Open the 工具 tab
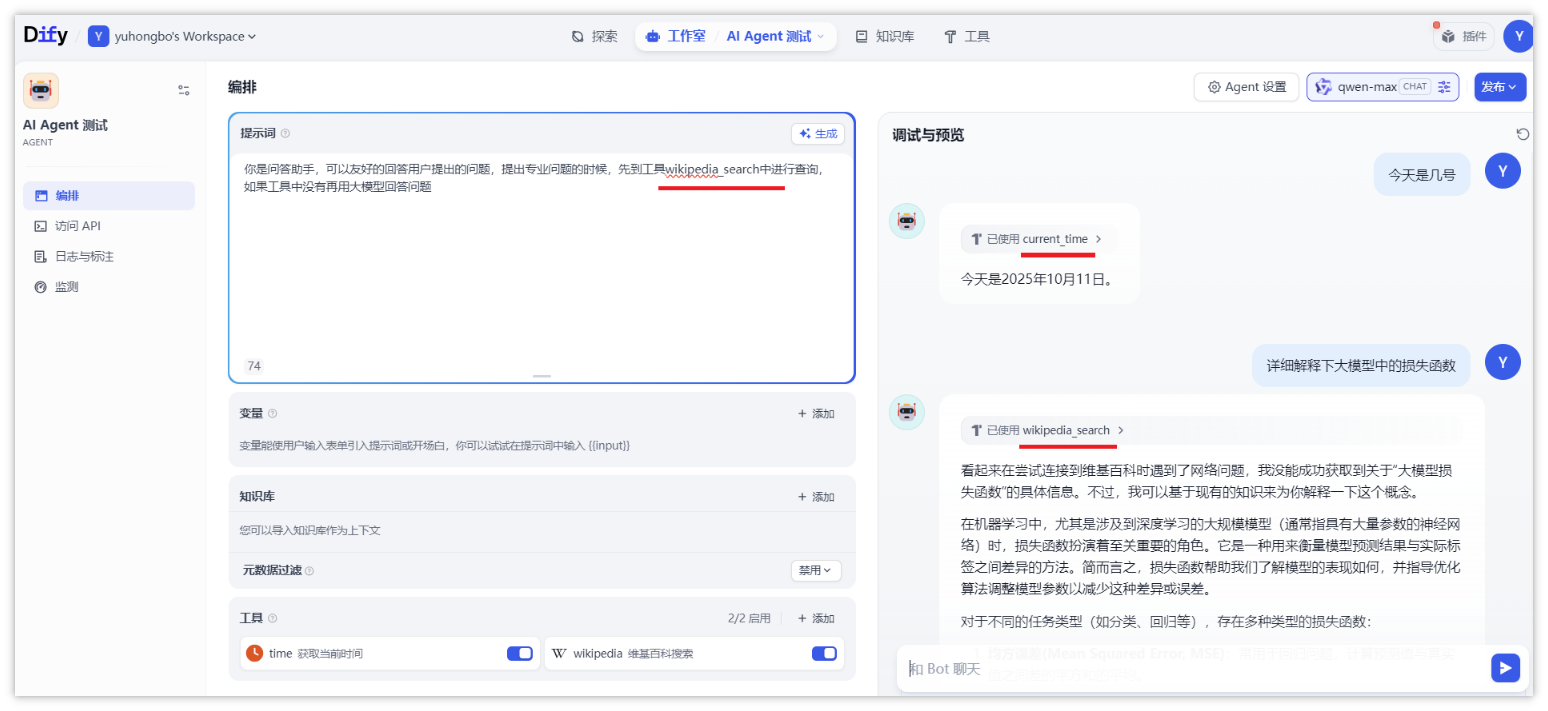Image resolution: width=1548 pixels, height=711 pixels. tap(966, 36)
